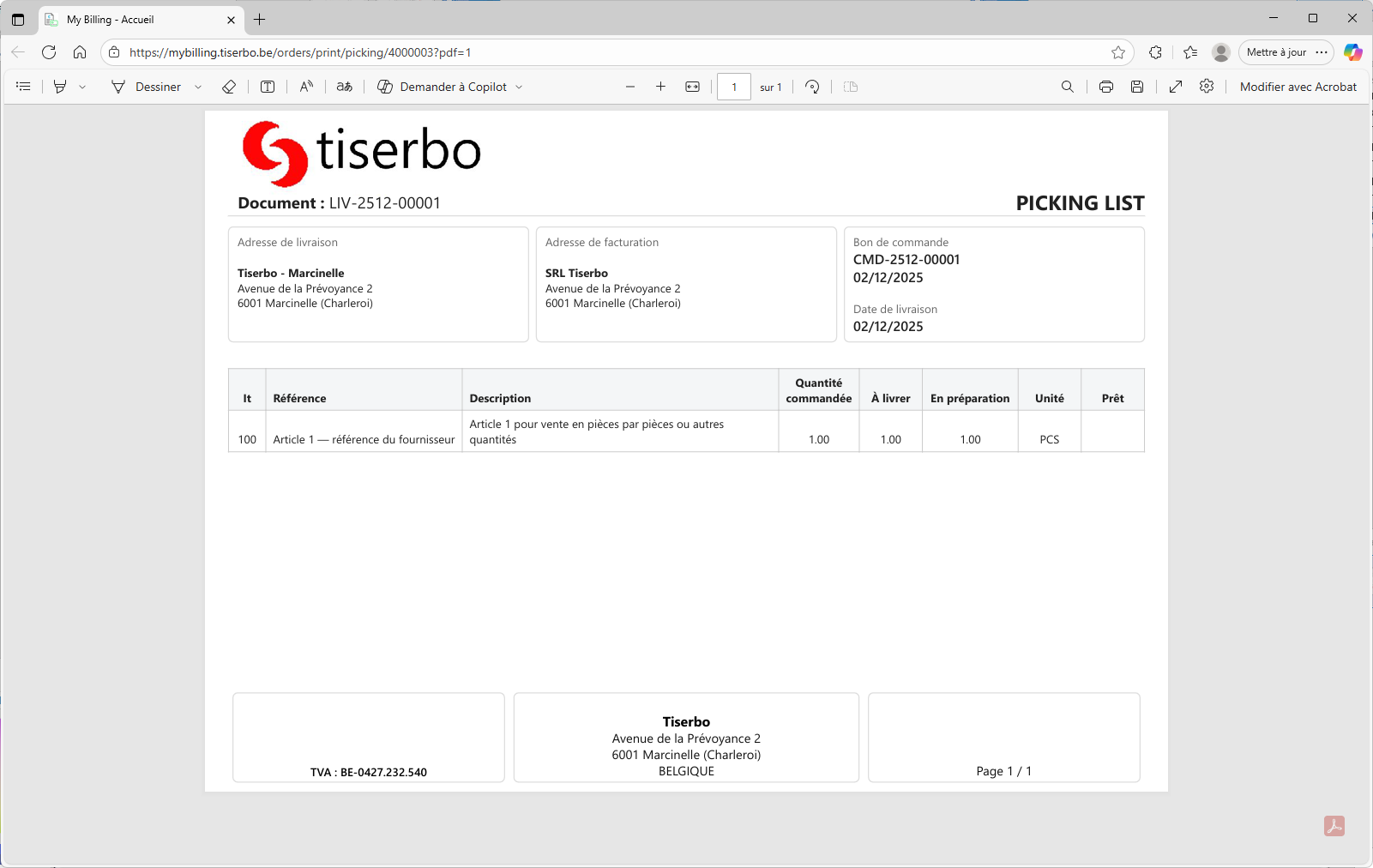Open a new browser tab
The width and height of the screenshot is (1373, 868).
tap(260, 19)
